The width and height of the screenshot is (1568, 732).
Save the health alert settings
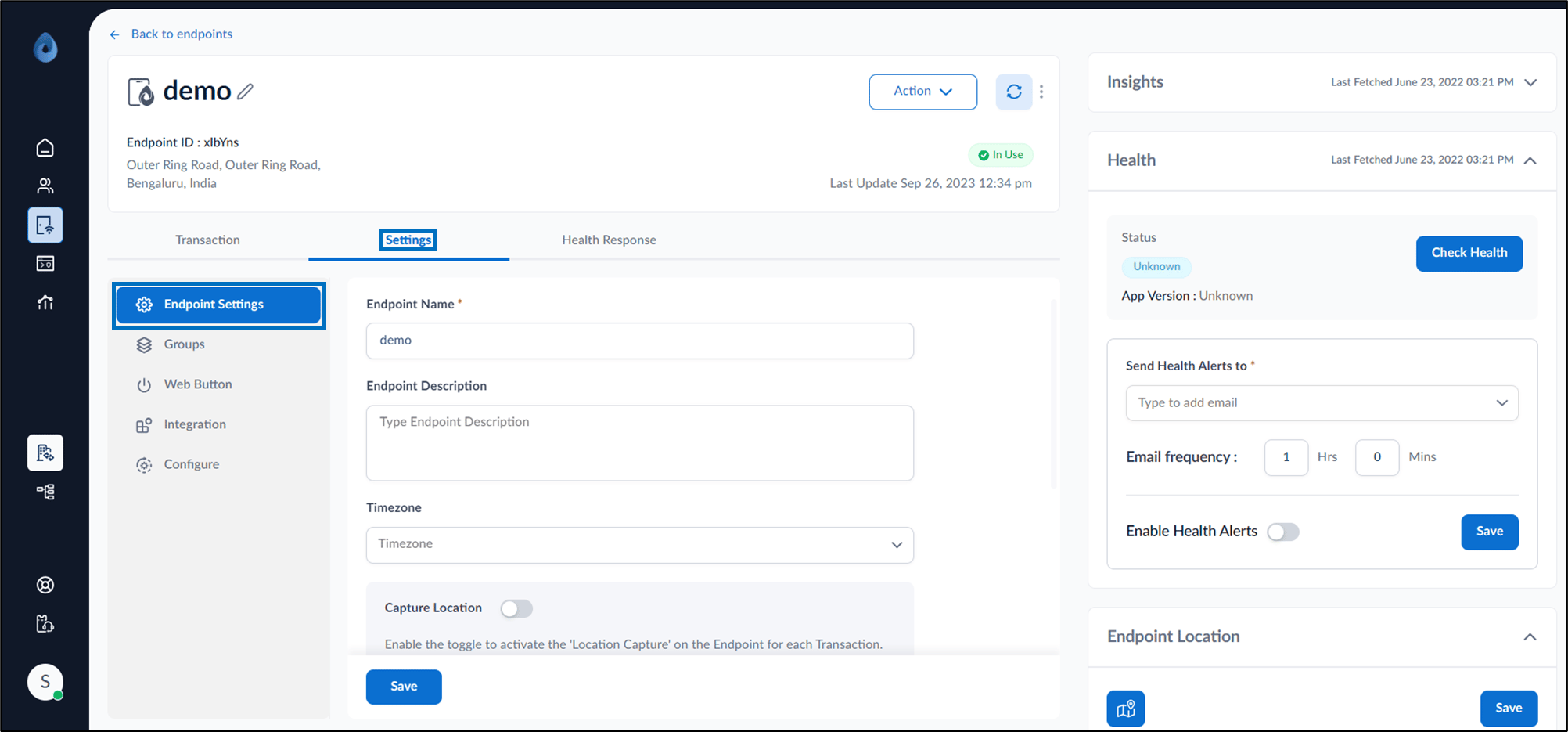(1489, 532)
